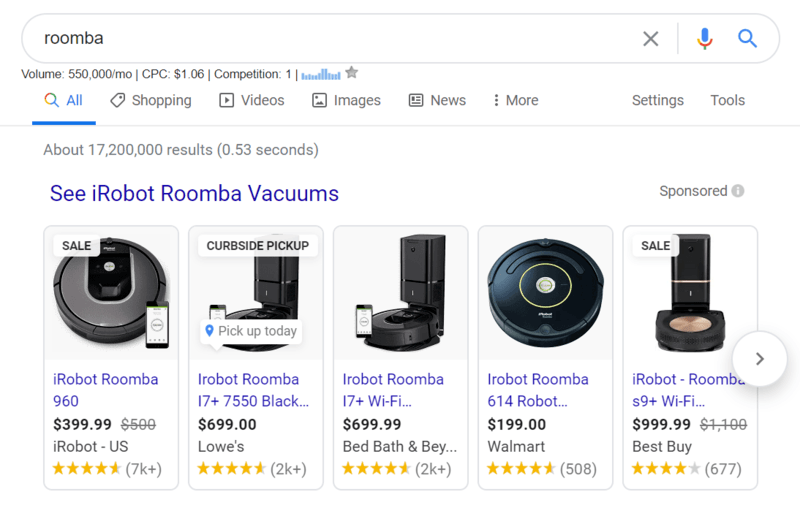Show next products with carousel arrow
Viewport: 800px width, 508px height.
click(x=759, y=359)
